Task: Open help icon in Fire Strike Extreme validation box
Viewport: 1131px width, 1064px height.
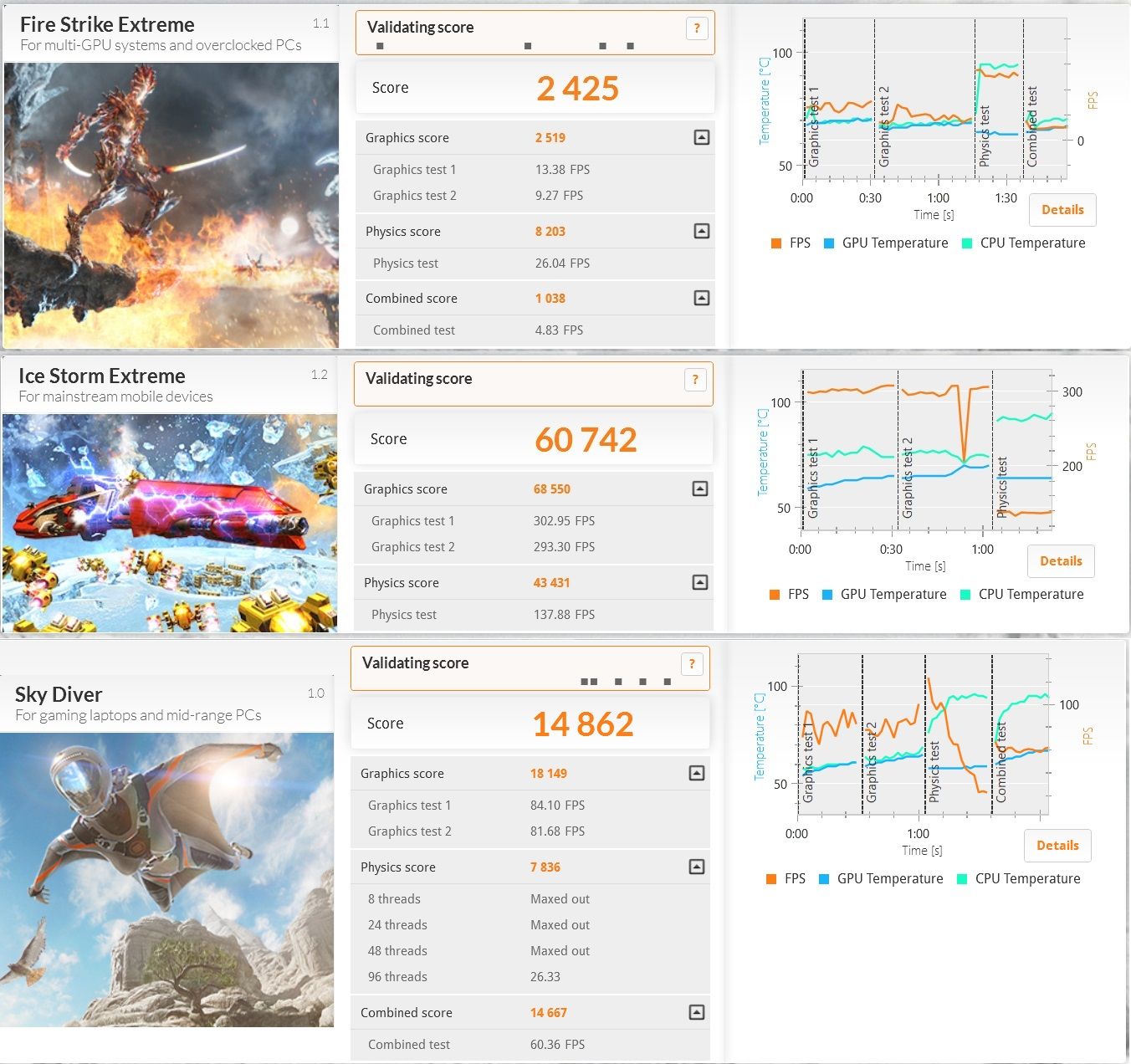Action: (x=697, y=28)
